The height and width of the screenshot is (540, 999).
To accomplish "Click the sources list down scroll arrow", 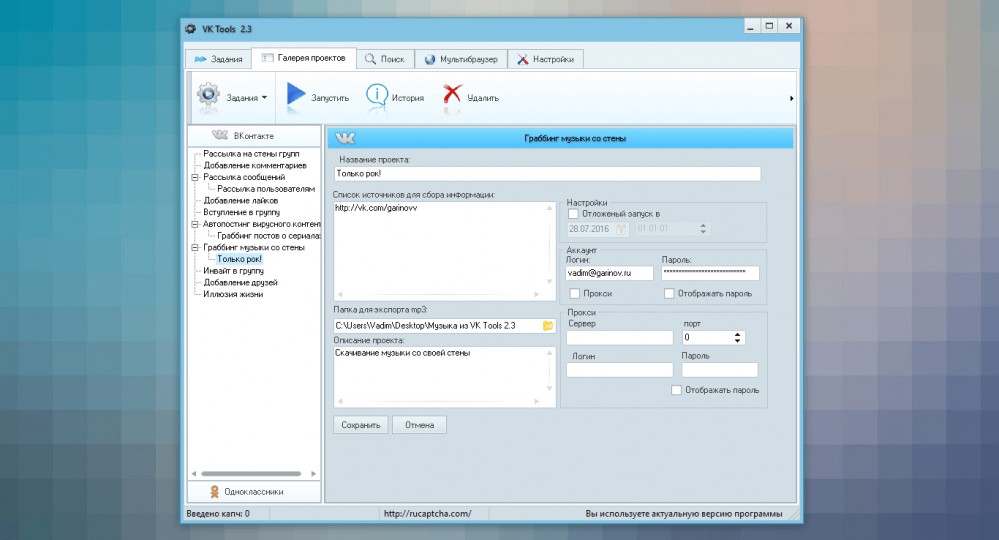I will click(549, 281).
